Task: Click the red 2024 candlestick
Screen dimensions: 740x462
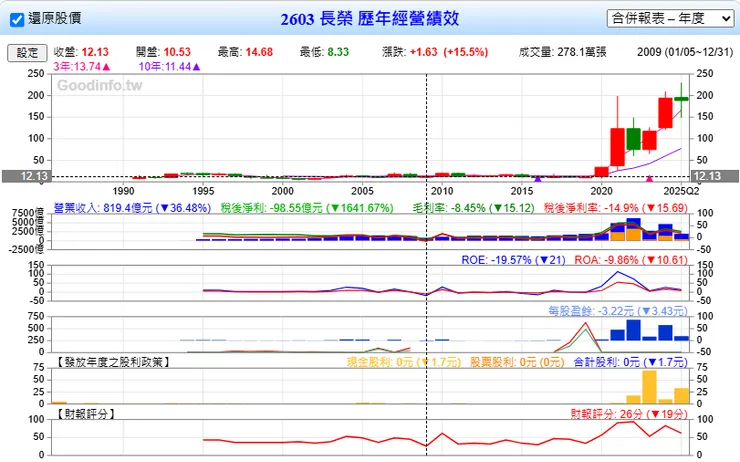Action: coord(665,113)
